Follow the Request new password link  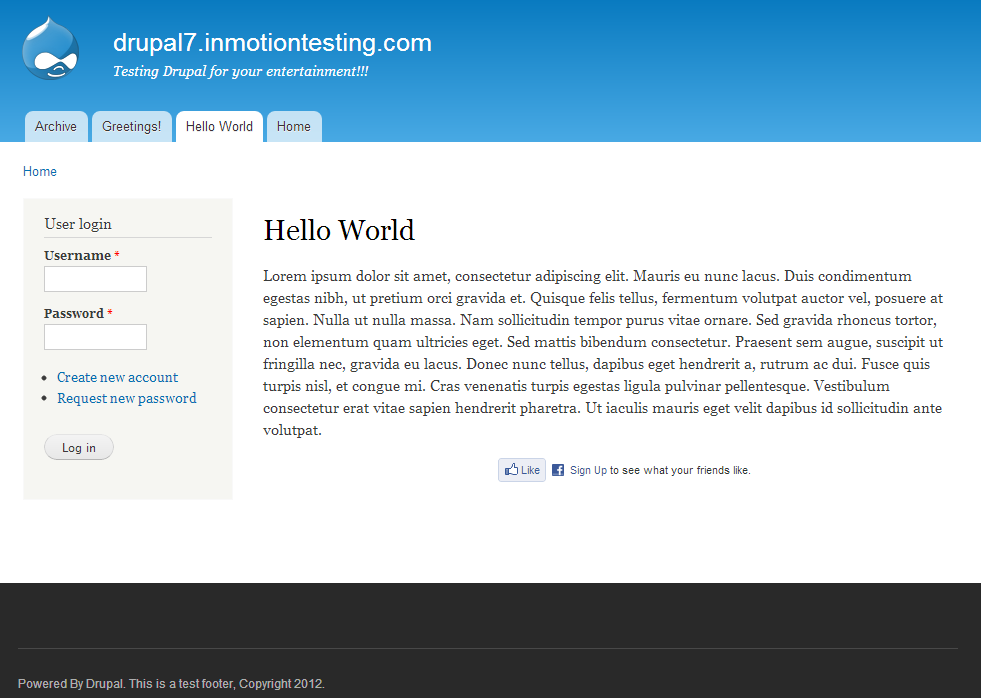pos(126,398)
